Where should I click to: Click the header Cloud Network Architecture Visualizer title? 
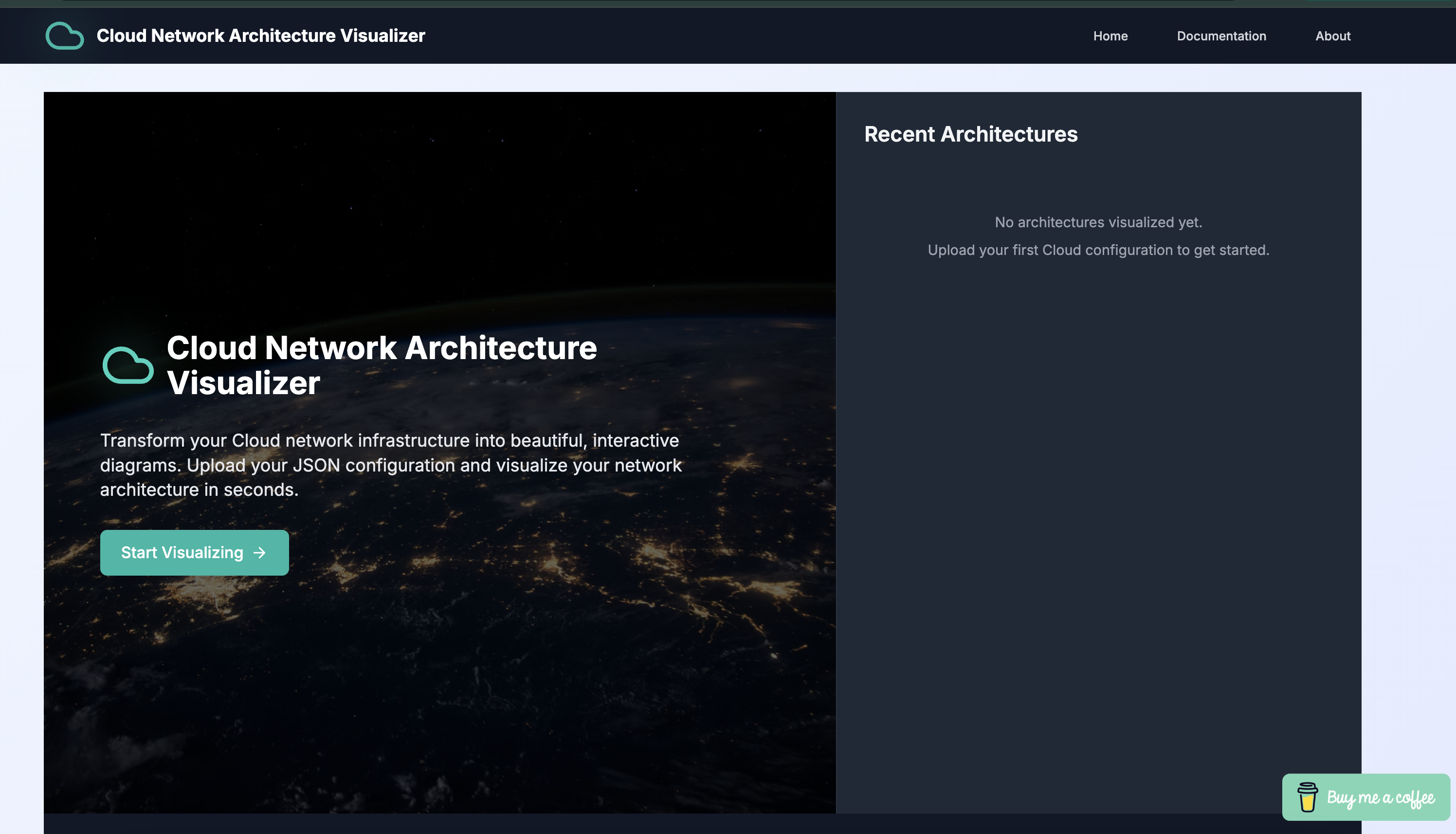(x=261, y=36)
